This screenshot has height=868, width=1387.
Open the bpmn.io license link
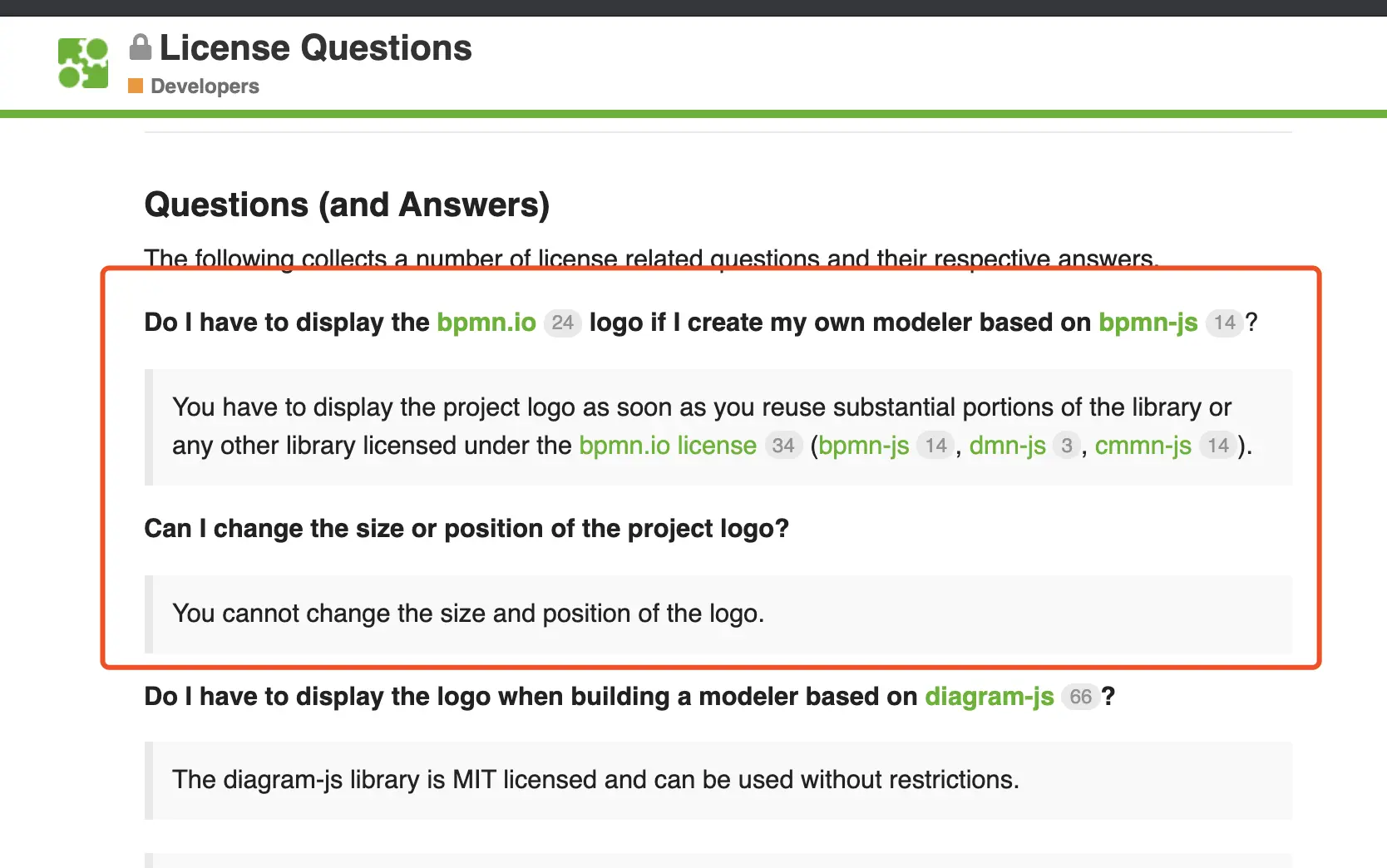[668, 445]
